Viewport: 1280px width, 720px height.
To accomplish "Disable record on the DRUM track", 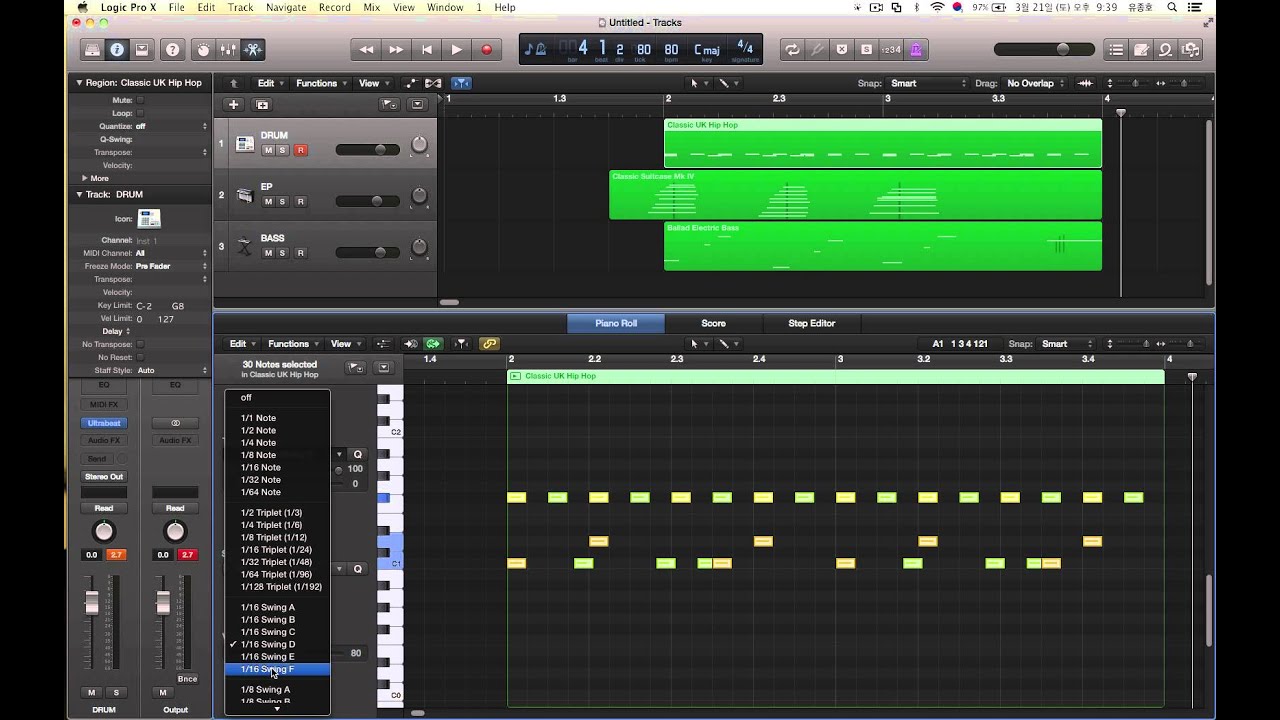I will click(300, 150).
